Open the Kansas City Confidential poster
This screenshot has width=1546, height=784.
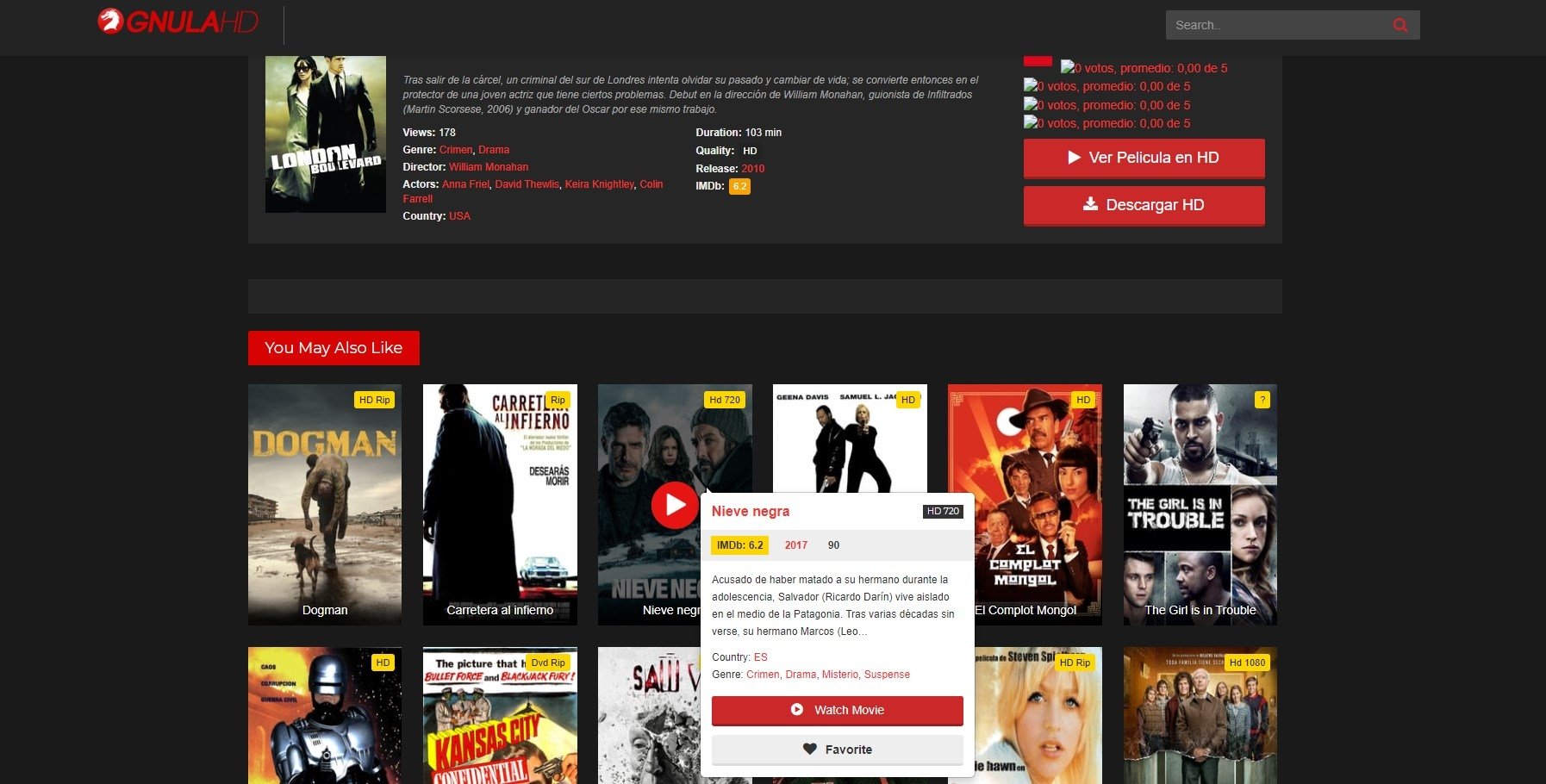[x=500, y=716]
